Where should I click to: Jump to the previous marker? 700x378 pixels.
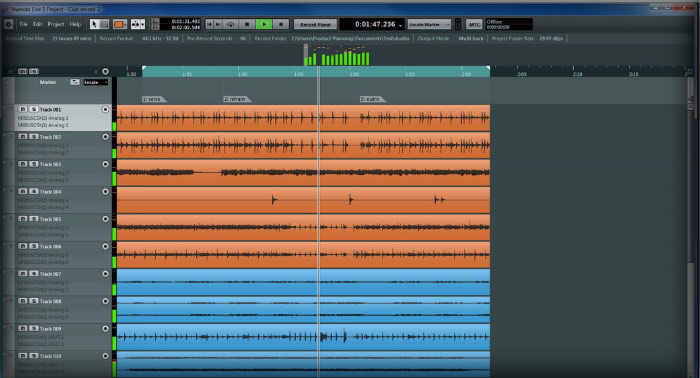click(x=209, y=24)
